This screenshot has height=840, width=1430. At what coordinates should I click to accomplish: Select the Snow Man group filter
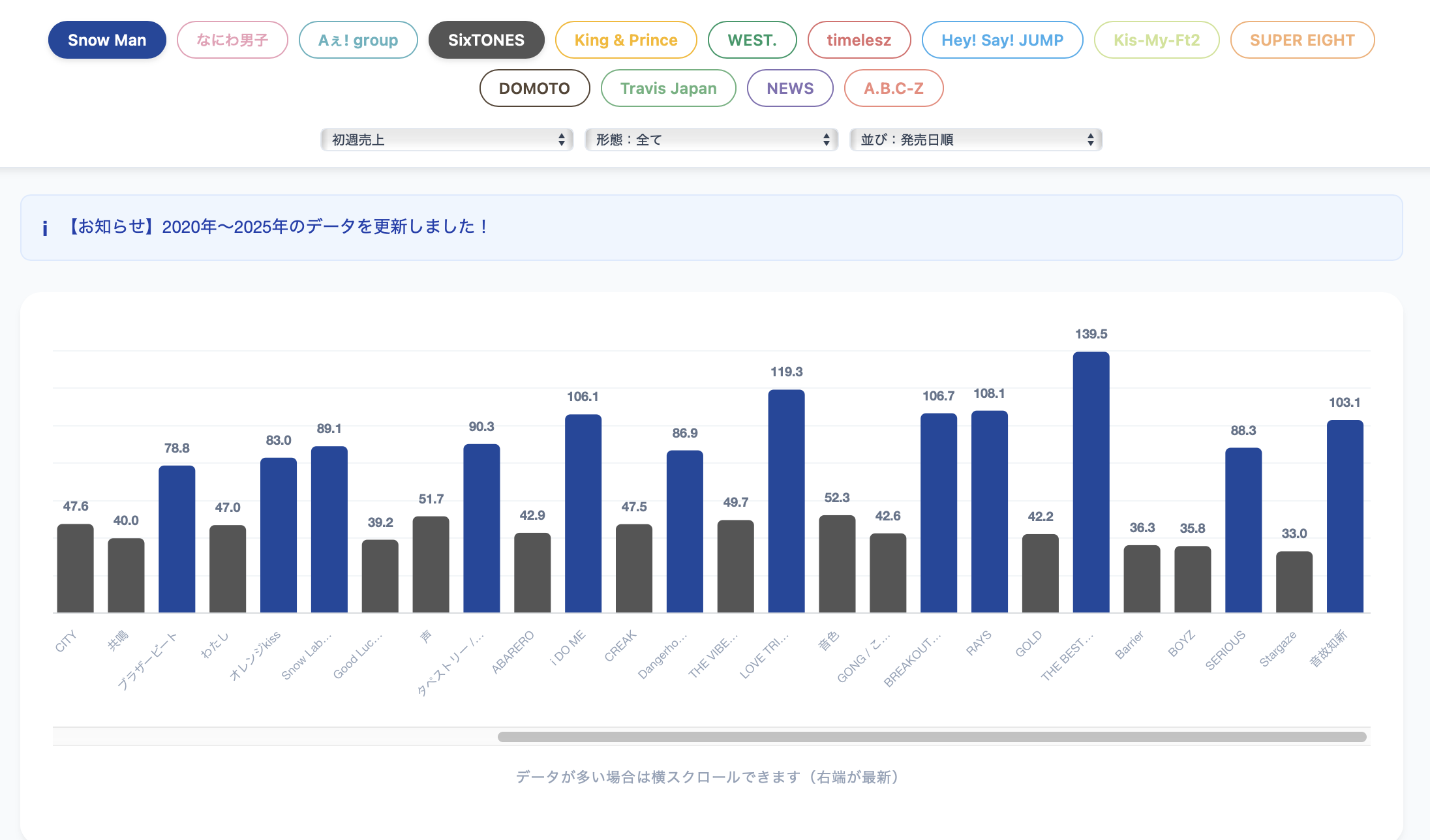coord(107,40)
